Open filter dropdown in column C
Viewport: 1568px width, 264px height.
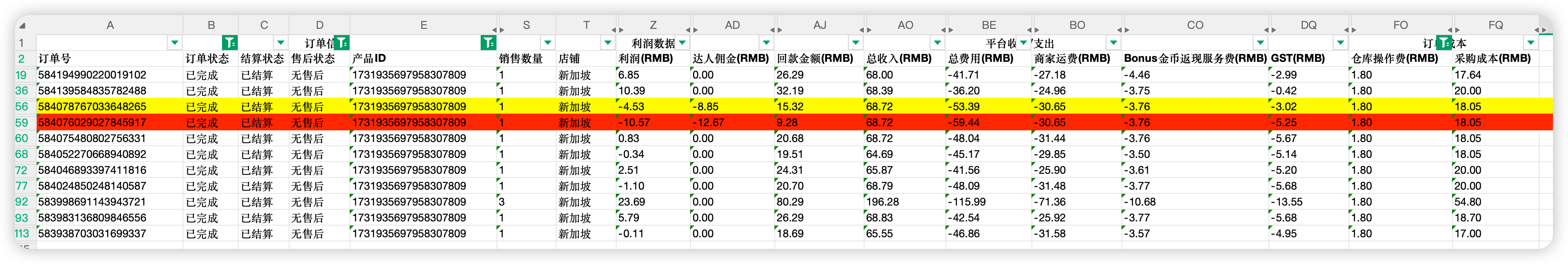(x=281, y=43)
